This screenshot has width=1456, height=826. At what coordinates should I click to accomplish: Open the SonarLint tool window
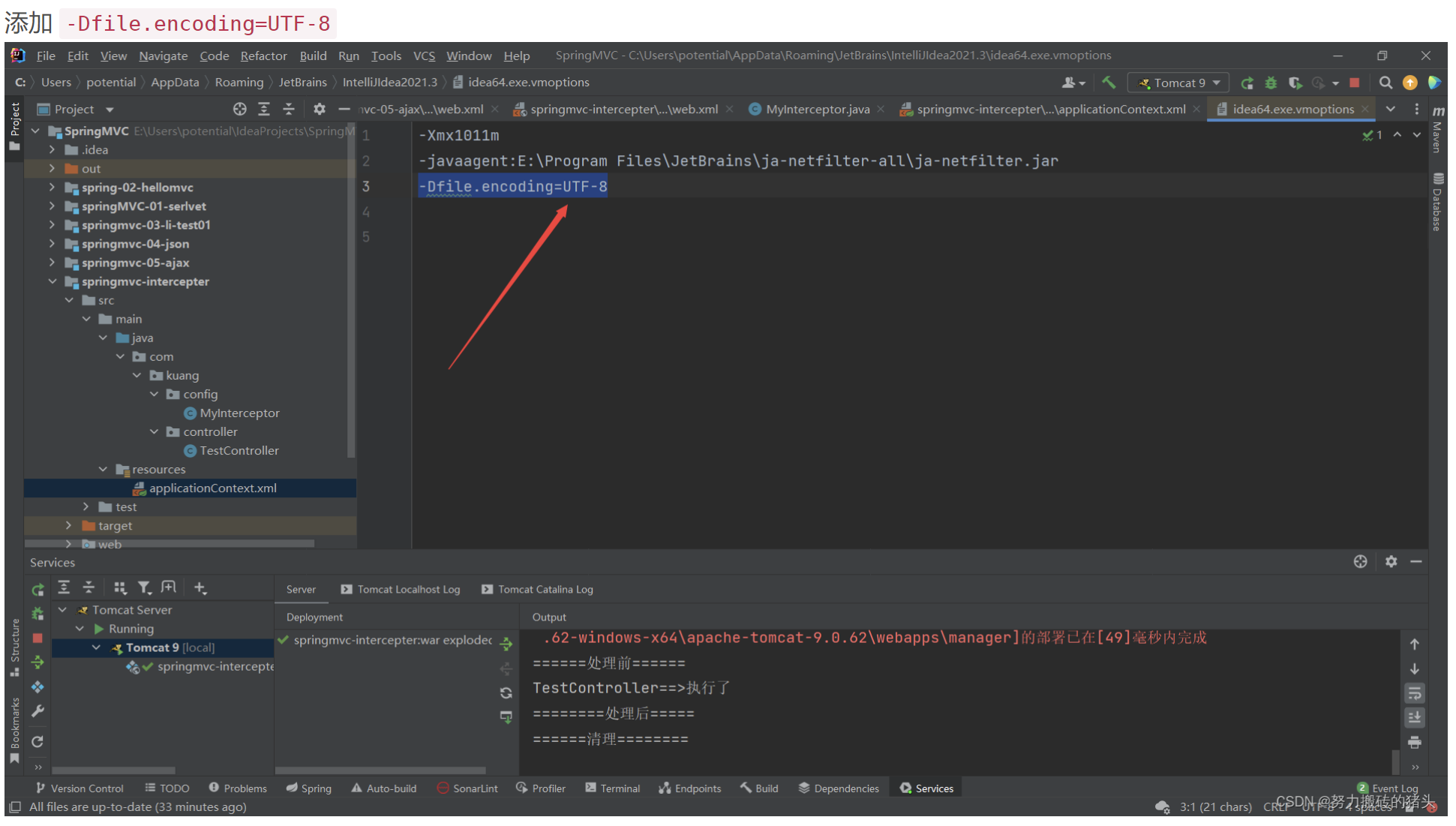click(467, 788)
